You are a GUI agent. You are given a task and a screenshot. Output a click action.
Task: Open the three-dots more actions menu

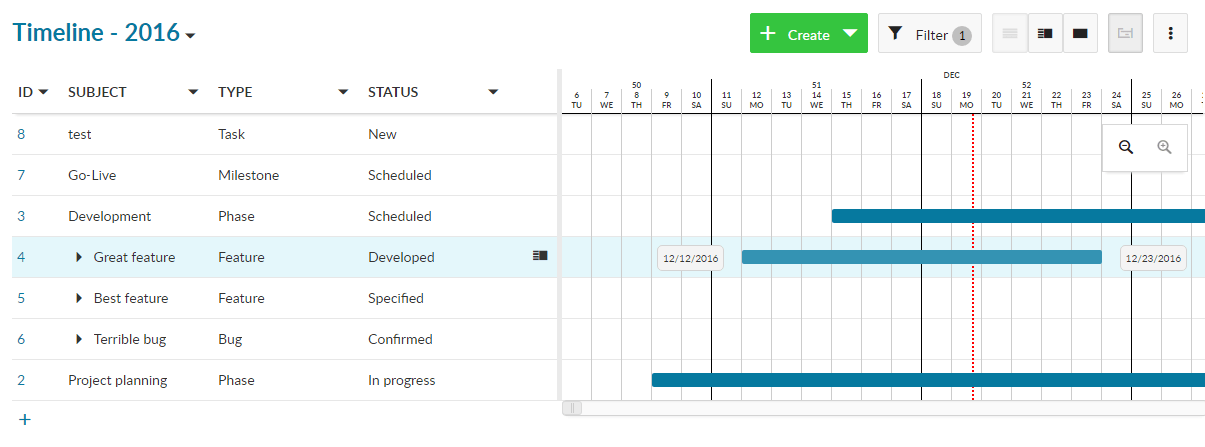point(1170,33)
